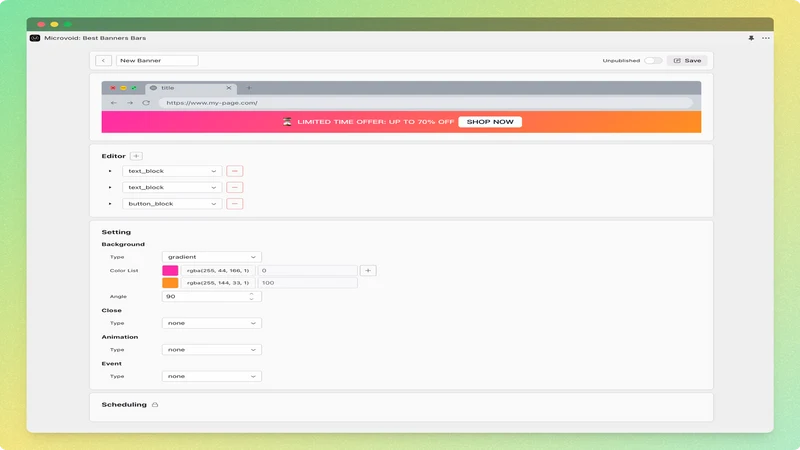Add a new tab in the preview browser

[249, 88]
